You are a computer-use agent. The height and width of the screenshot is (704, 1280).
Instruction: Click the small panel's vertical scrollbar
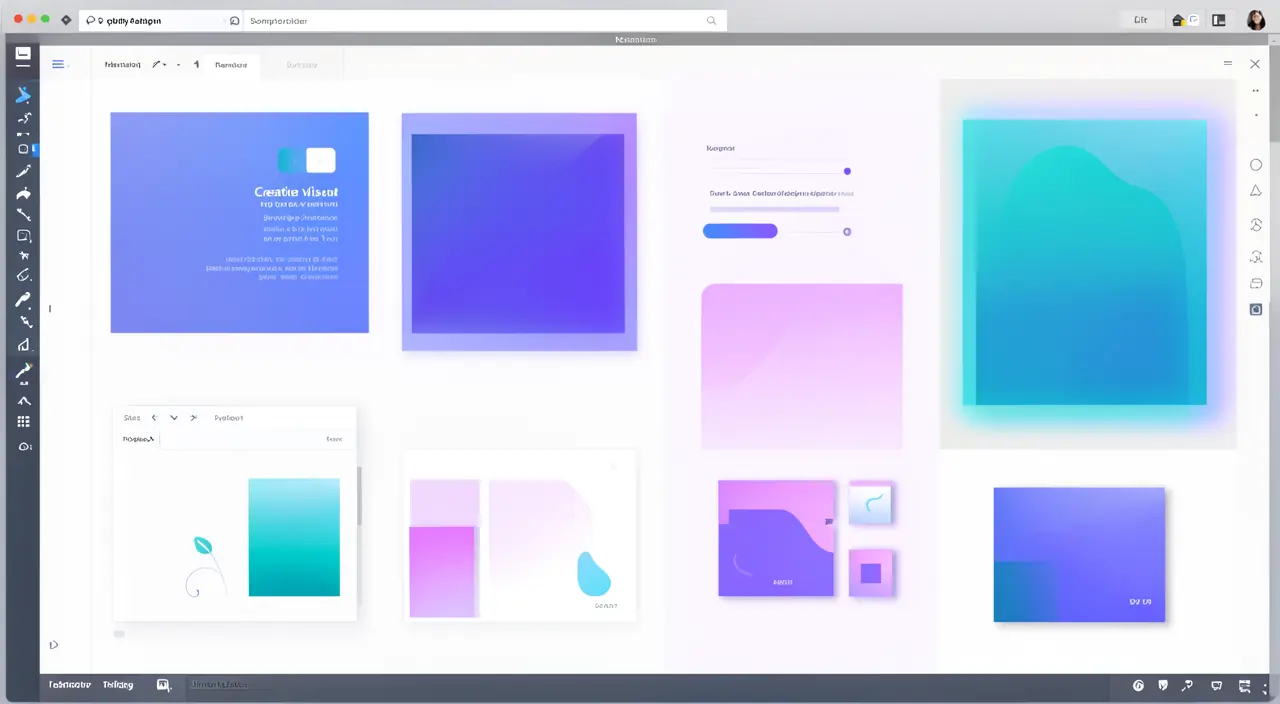(359, 495)
